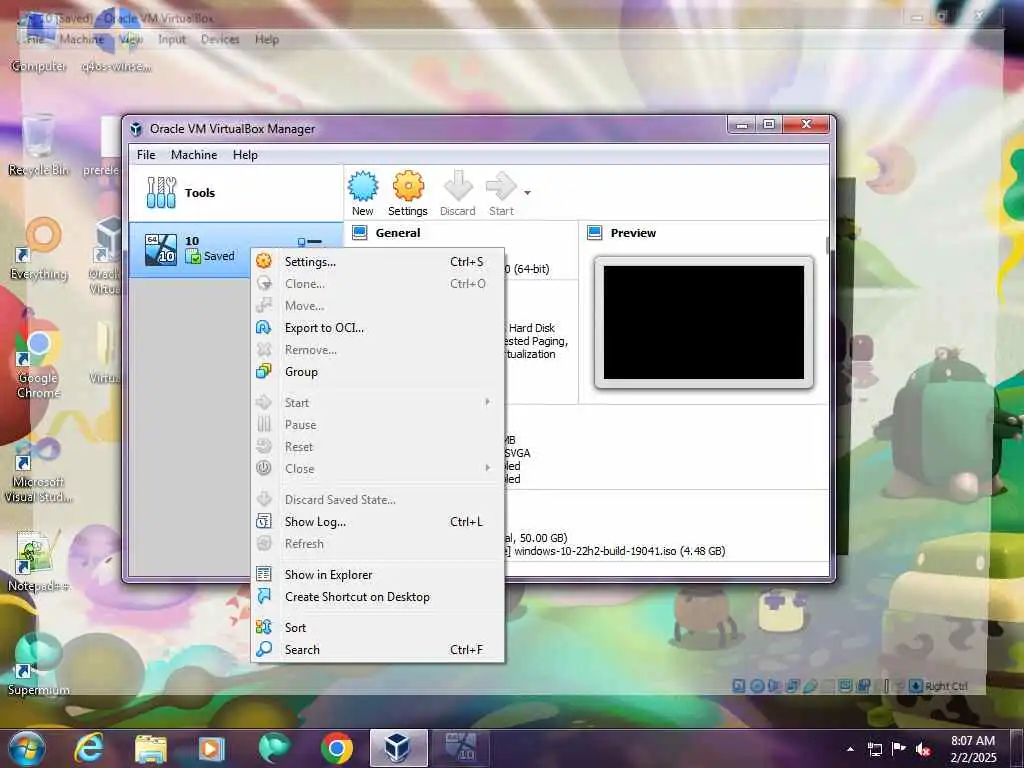
Task: Open Windows Explorer from taskbar
Action: (151, 748)
